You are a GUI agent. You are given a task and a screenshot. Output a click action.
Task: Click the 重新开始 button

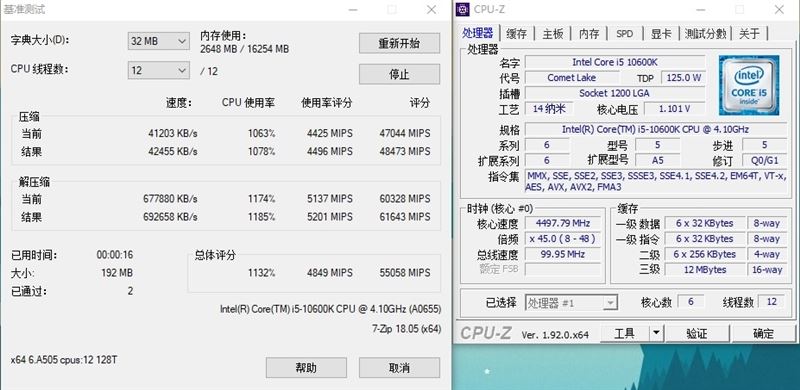tap(399, 43)
